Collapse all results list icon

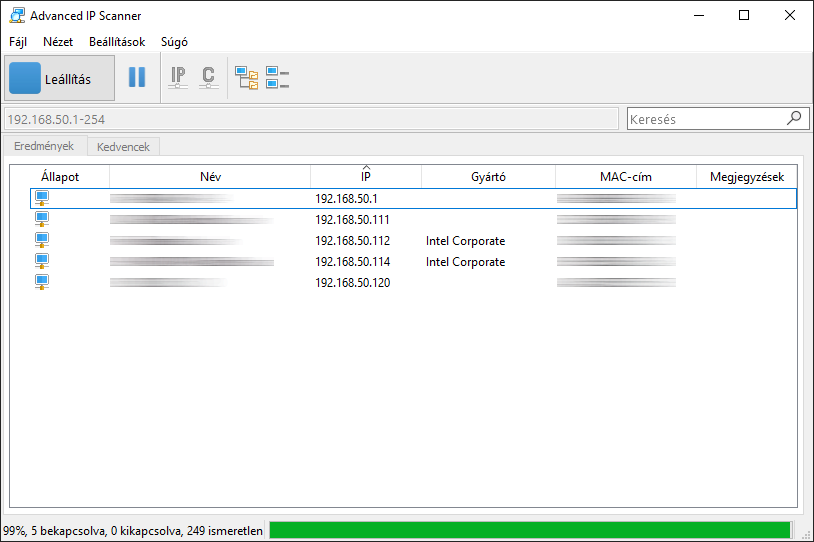pos(277,77)
